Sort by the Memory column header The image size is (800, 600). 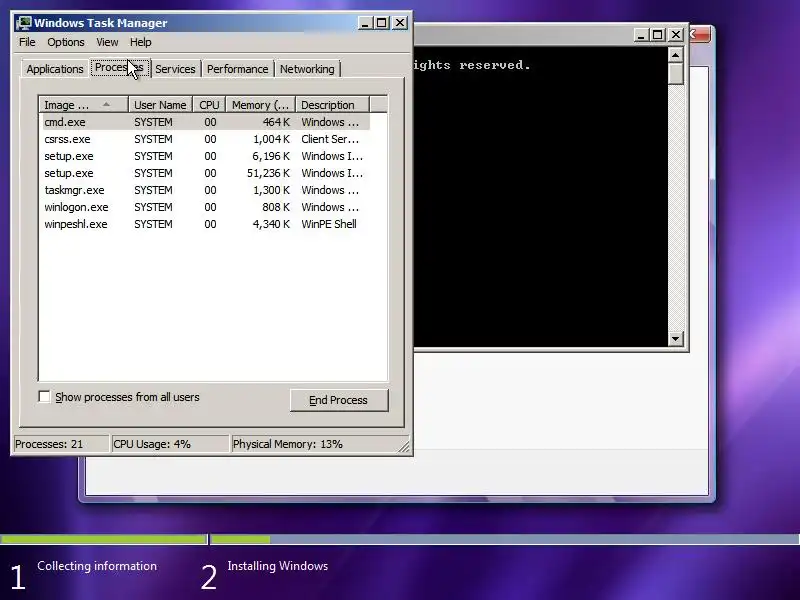[x=260, y=105]
